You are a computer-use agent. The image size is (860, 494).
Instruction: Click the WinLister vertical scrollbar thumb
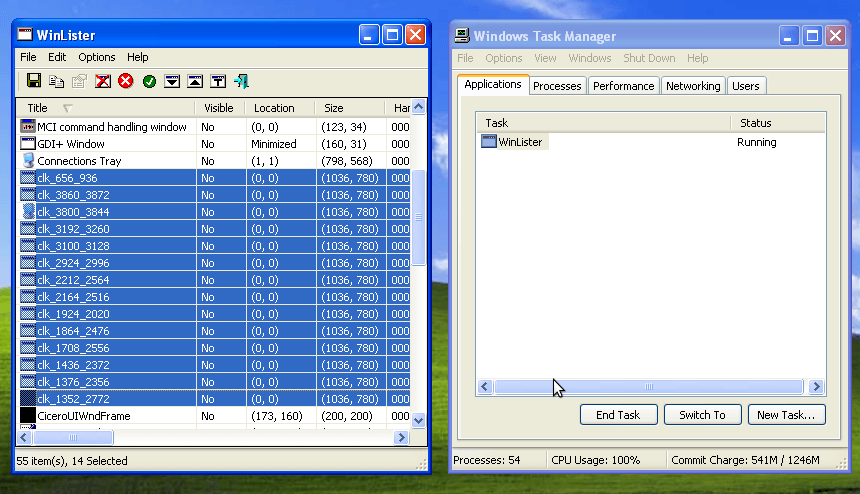tap(418, 218)
